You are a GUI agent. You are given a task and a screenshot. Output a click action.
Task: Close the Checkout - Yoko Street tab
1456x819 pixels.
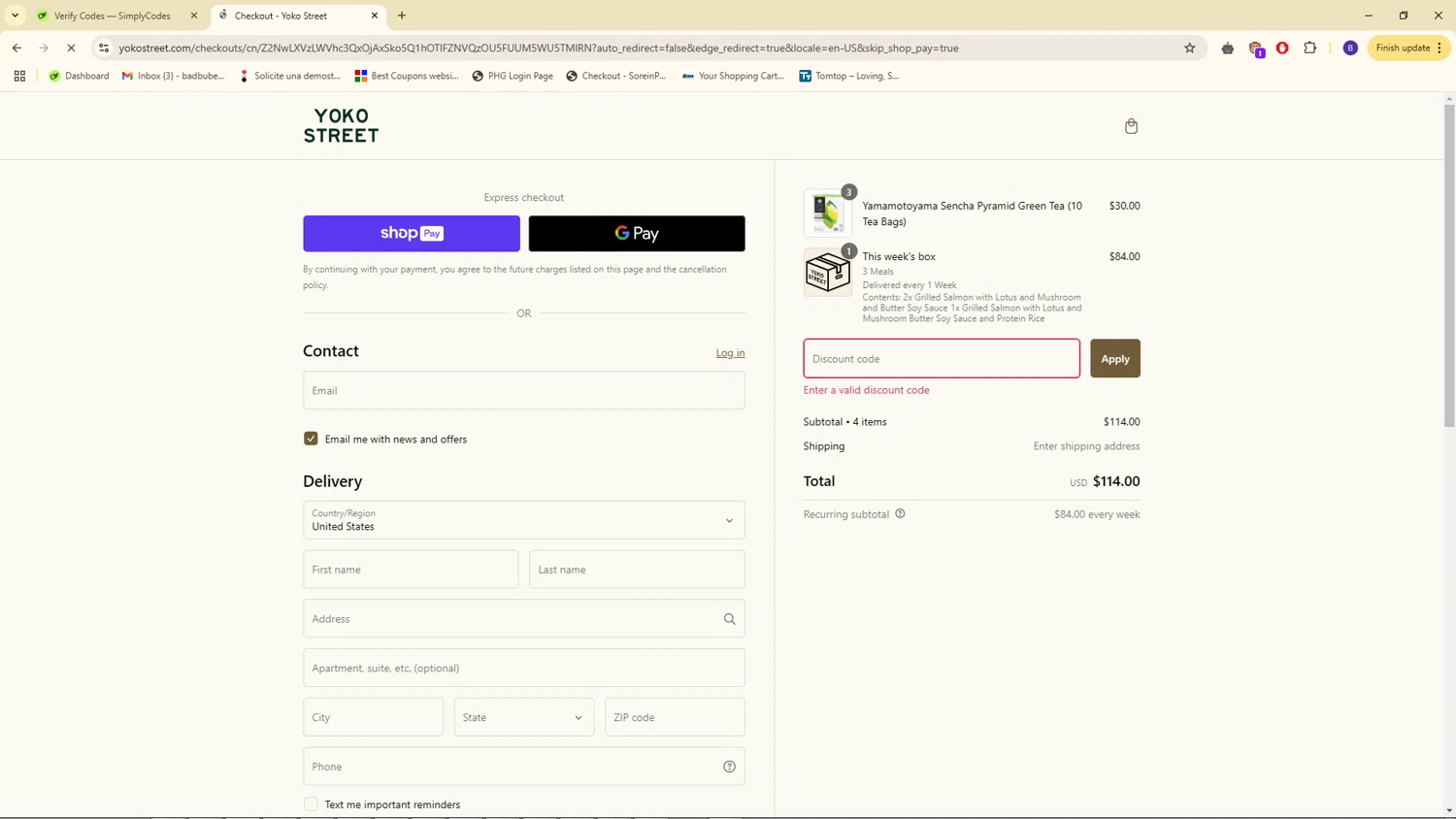click(x=375, y=16)
